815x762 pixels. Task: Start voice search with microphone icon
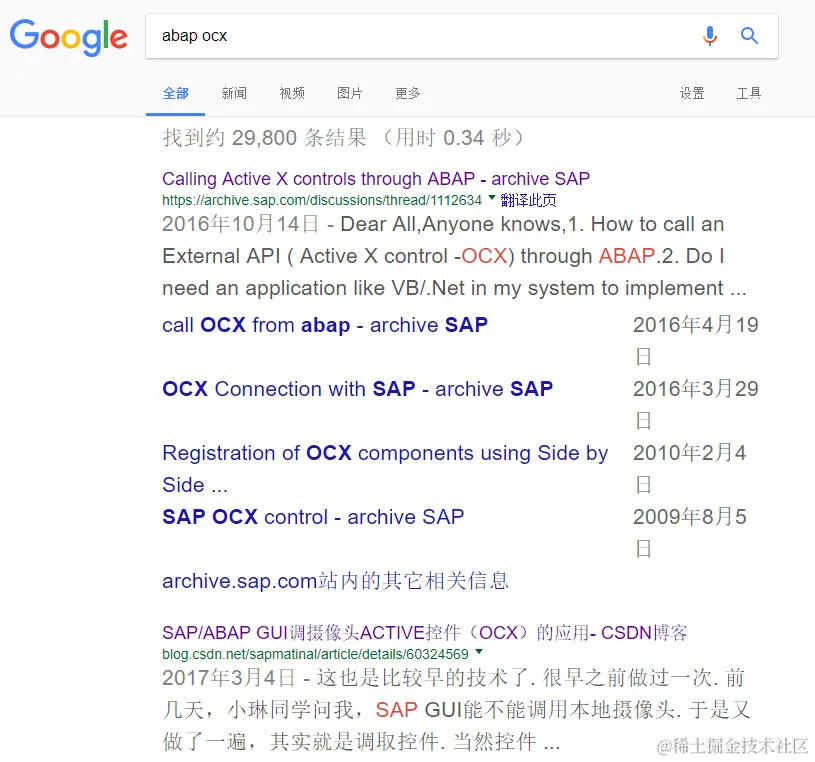(x=709, y=36)
